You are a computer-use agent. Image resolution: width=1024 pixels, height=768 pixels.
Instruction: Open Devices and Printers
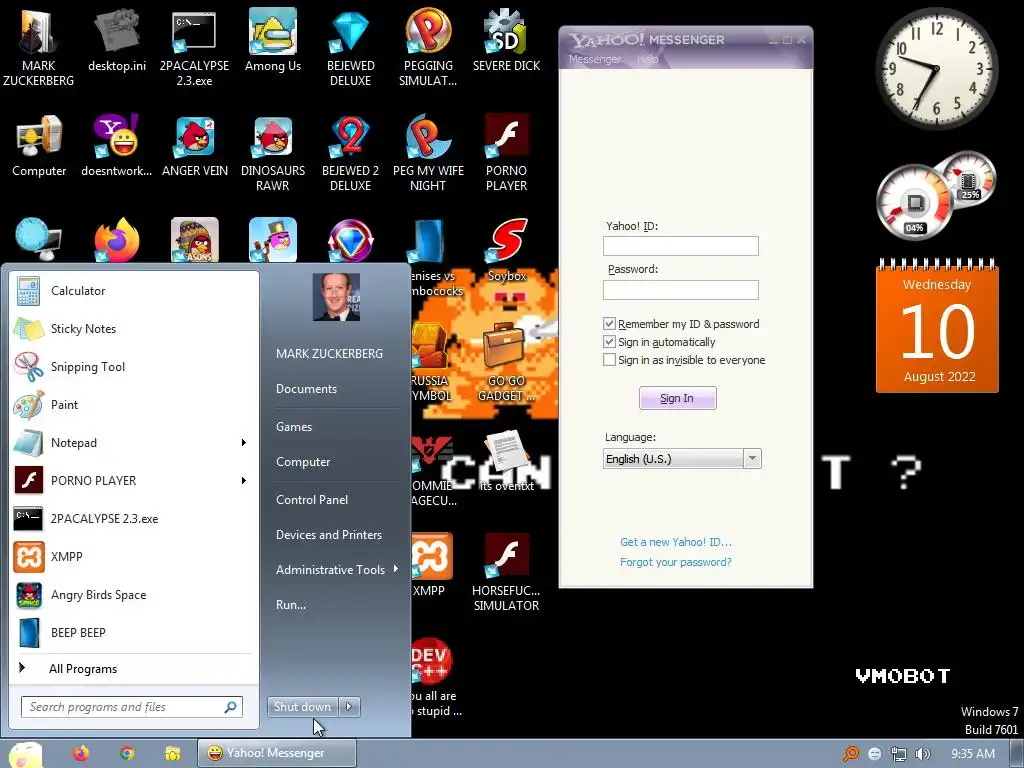click(x=328, y=535)
